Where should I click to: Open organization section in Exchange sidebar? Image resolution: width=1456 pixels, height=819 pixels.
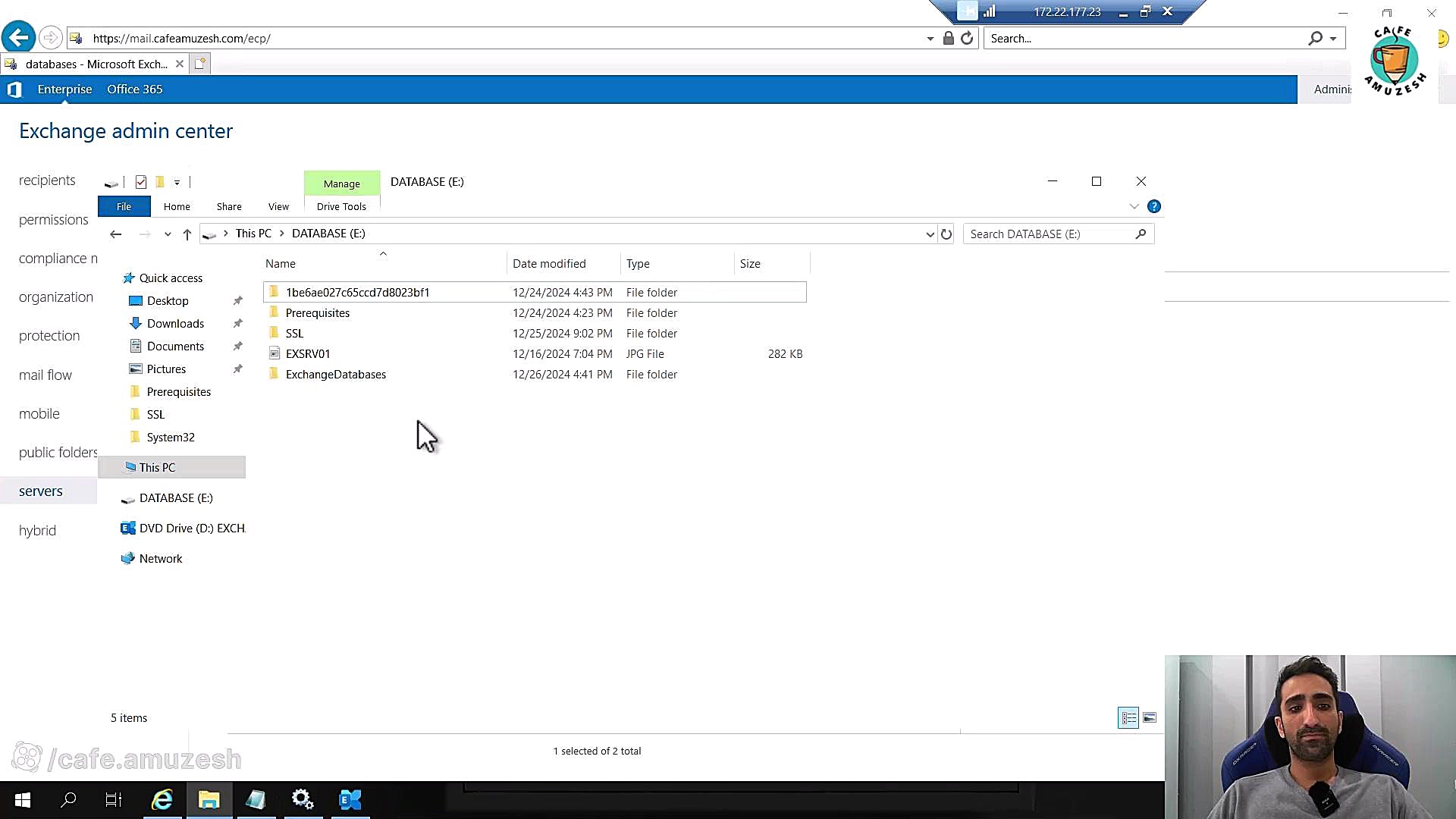56,297
